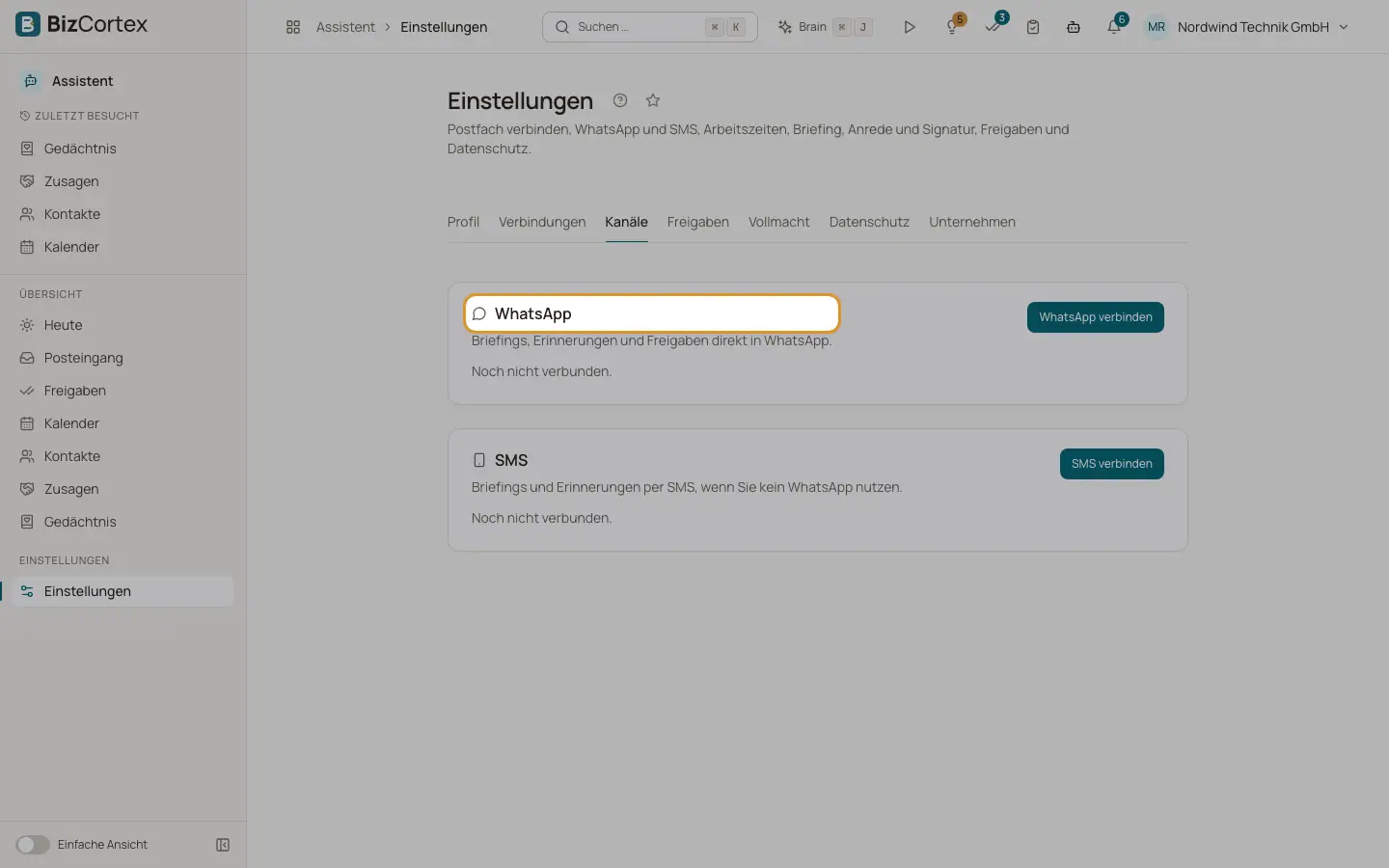The height and width of the screenshot is (868, 1389).
Task: Select Einstellungen in the sidebar
Action: [x=123, y=591]
